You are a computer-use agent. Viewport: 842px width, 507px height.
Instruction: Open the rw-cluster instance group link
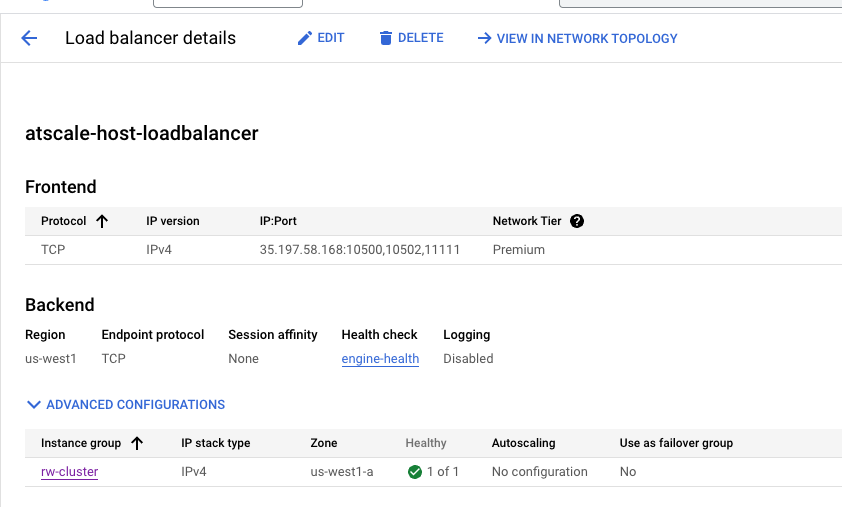70,472
